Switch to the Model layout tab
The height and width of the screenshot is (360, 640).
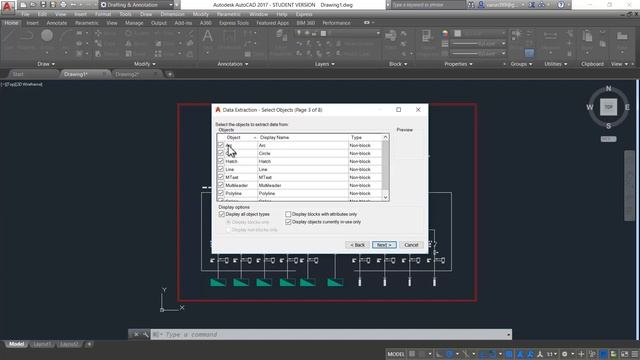tap(16, 344)
